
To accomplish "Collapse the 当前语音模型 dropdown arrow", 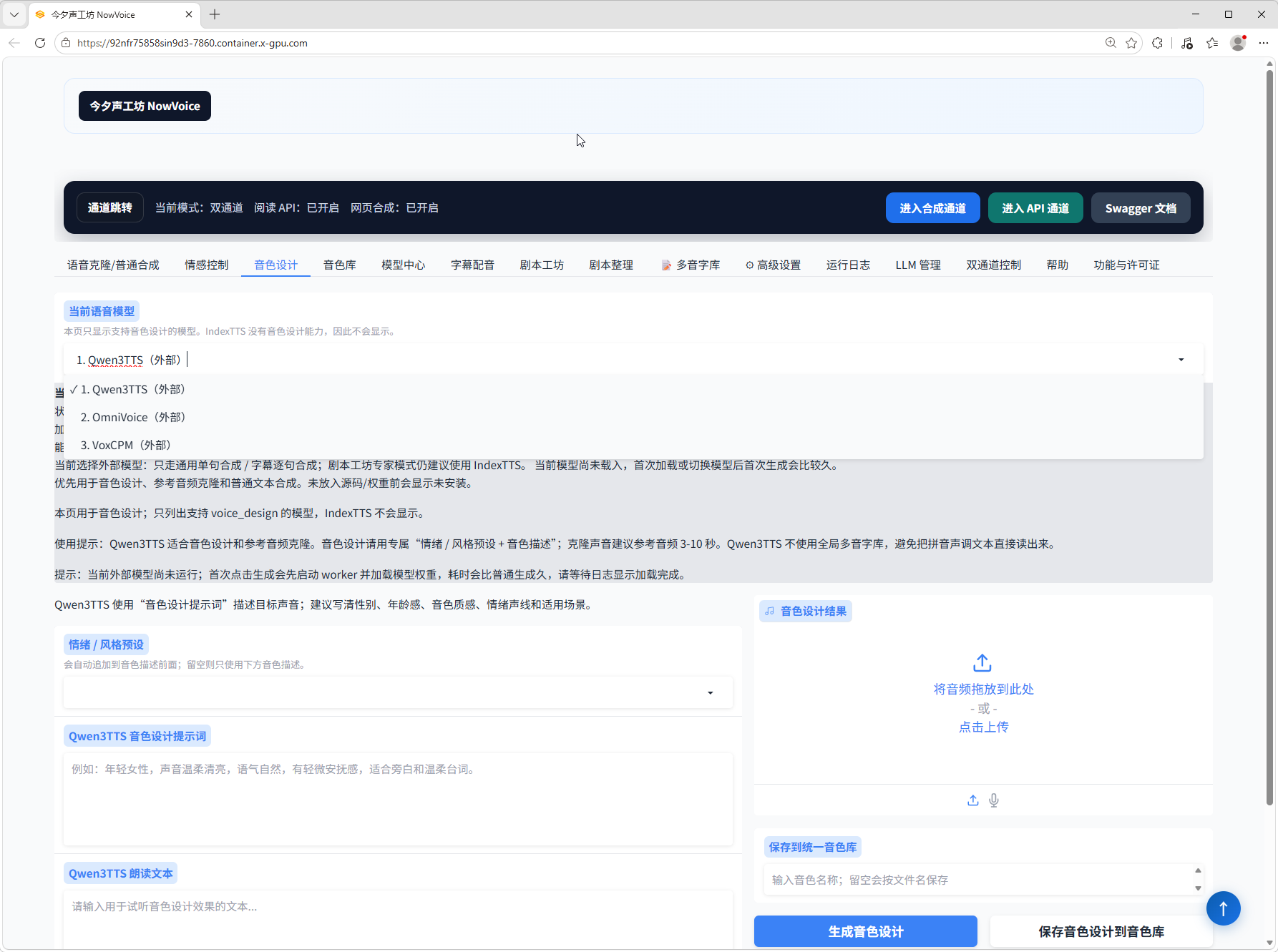I will (x=1181, y=360).
